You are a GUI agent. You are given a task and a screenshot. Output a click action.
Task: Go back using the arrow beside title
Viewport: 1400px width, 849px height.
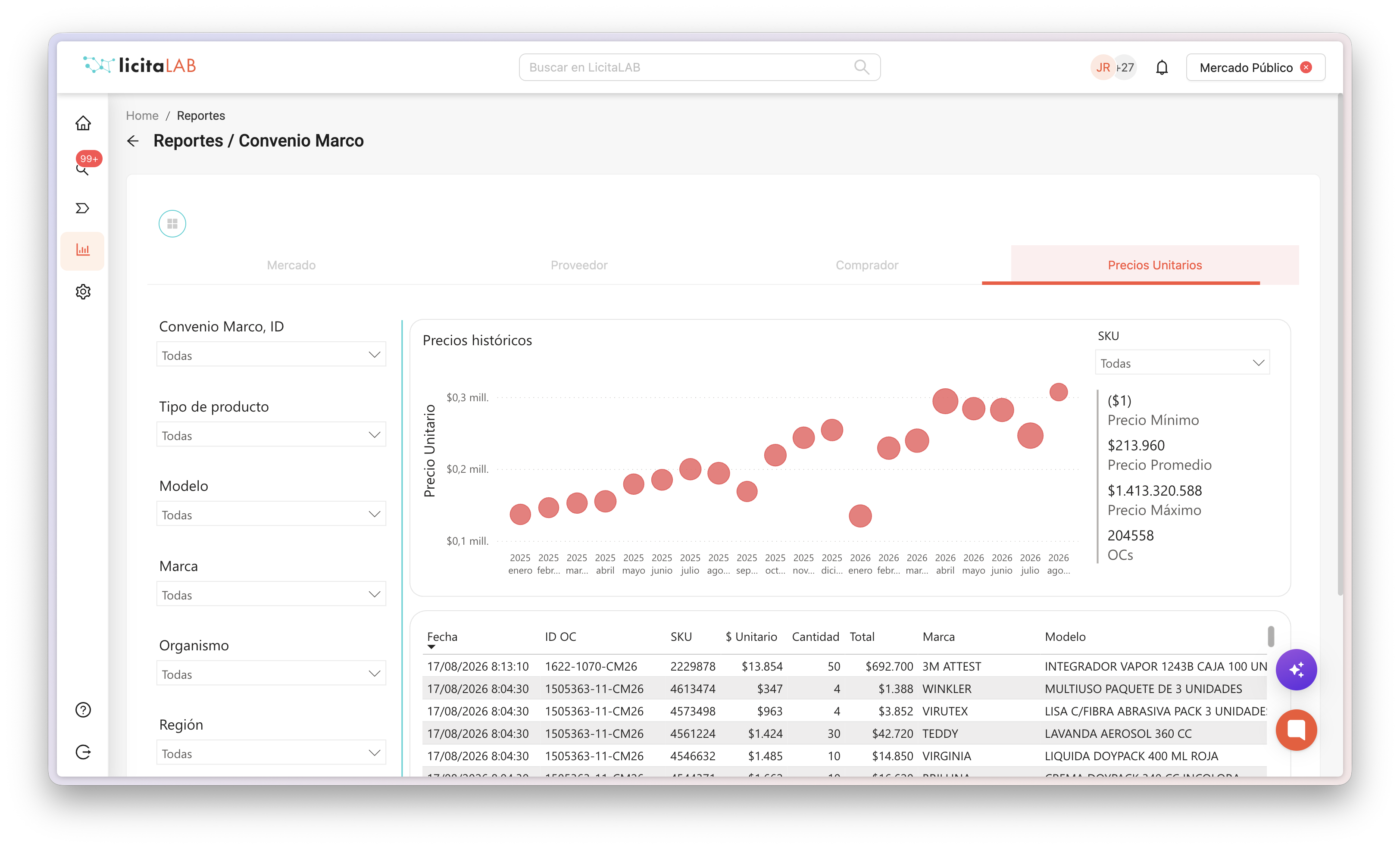pyautogui.click(x=133, y=141)
